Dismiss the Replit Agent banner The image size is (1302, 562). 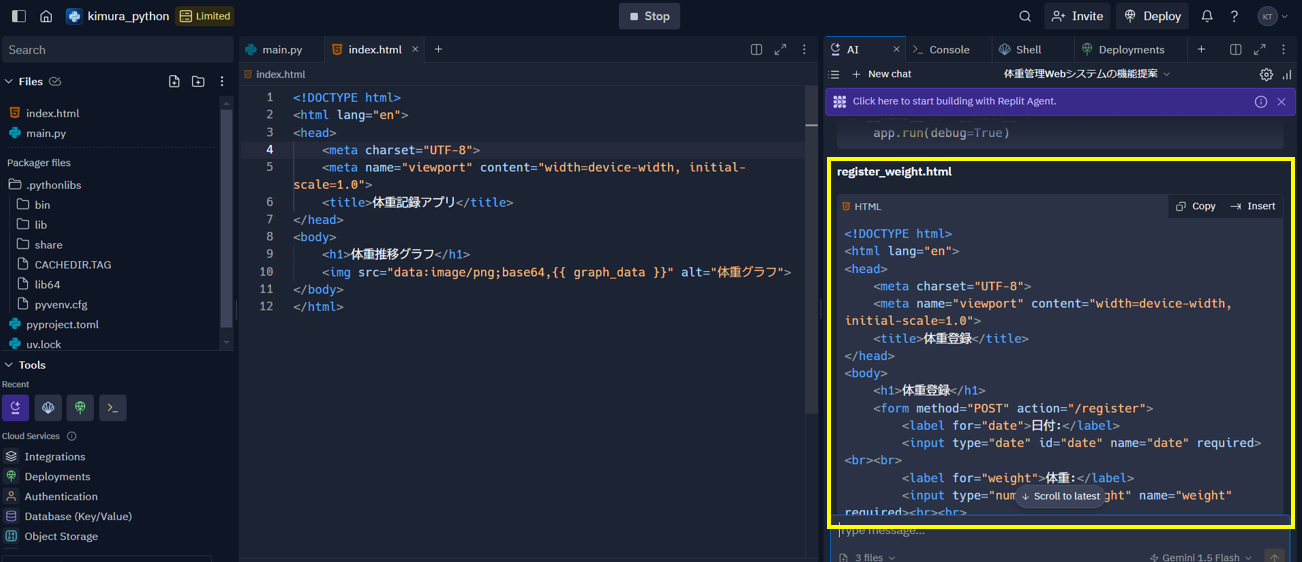tap(1281, 101)
